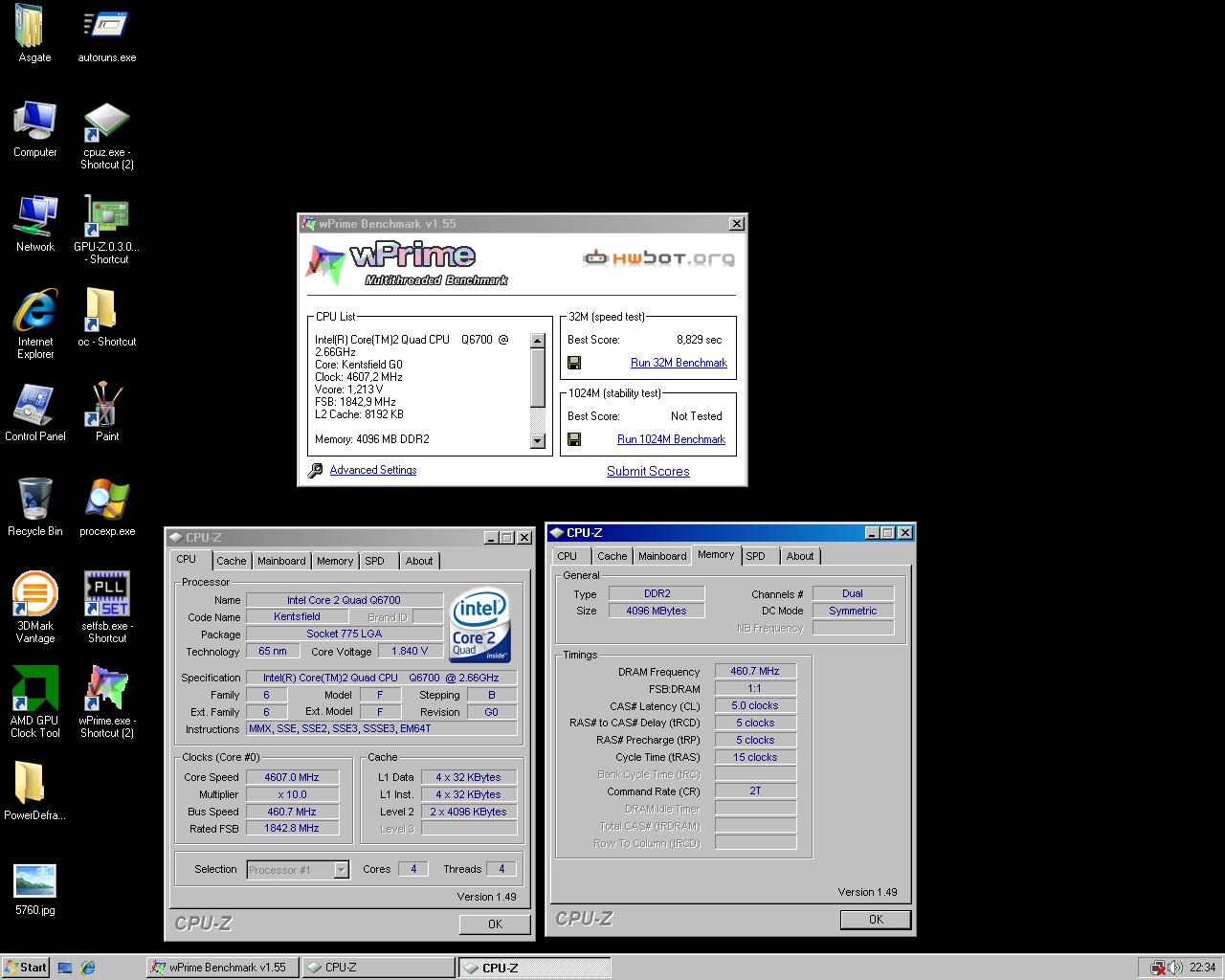Open Advanced Settings link in wPrime
The height and width of the screenshot is (980, 1225).
373,470
